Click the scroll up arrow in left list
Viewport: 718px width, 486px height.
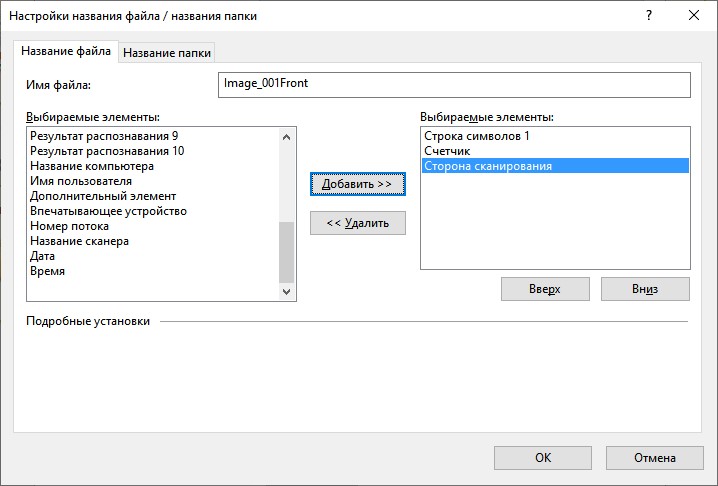click(x=287, y=137)
